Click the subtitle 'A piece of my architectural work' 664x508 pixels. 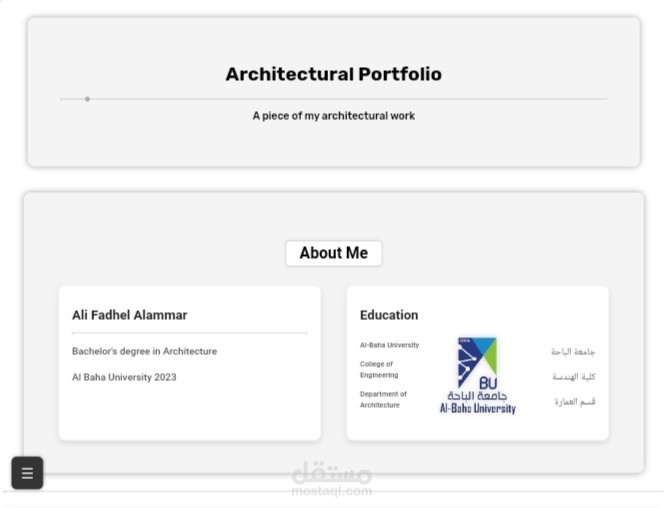point(333,116)
